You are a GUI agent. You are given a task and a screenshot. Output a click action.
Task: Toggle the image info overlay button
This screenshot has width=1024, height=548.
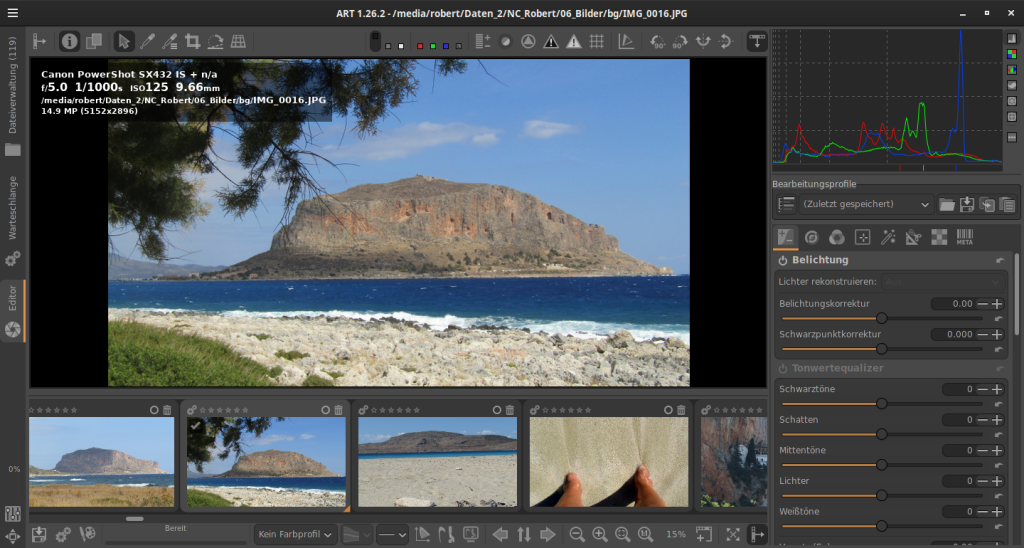69,41
